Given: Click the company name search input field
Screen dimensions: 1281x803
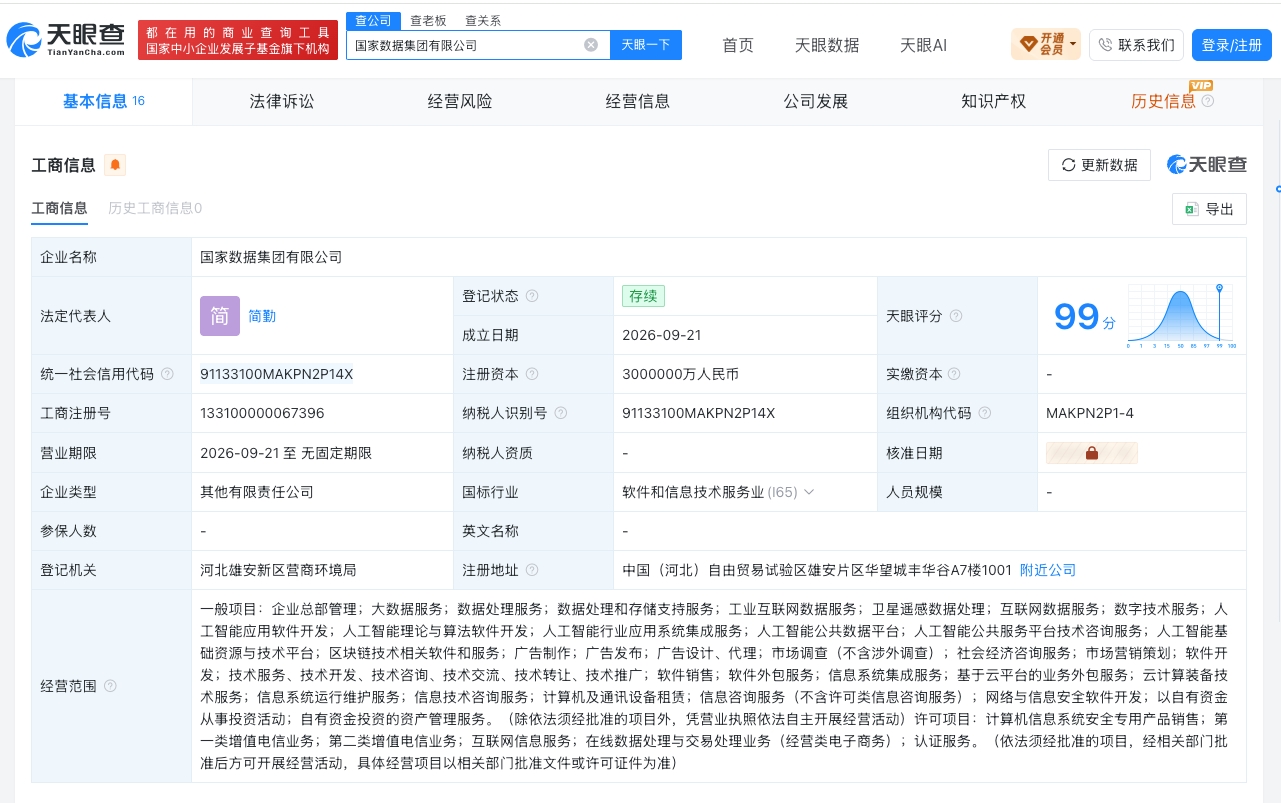Looking at the screenshot, I should point(465,45).
